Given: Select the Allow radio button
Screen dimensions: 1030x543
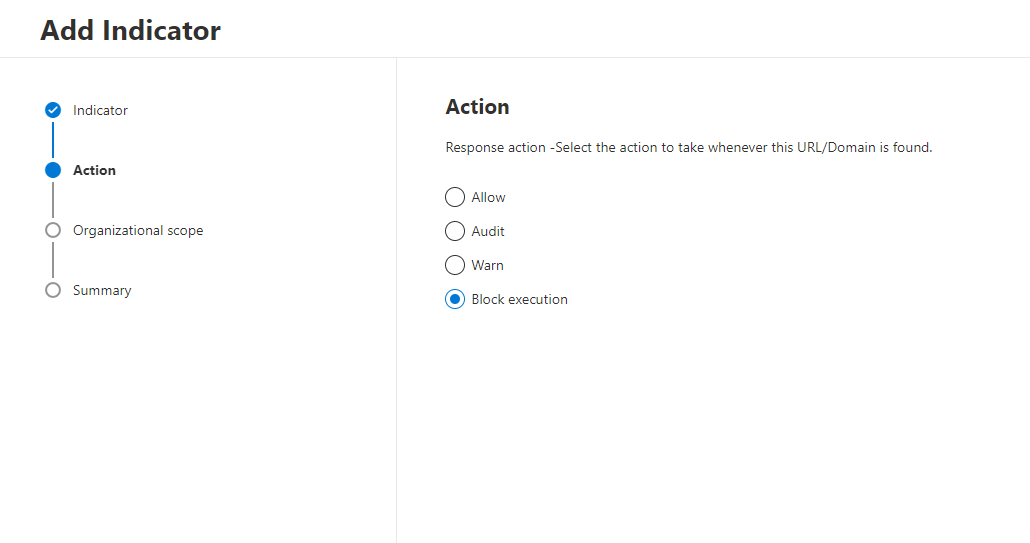Looking at the screenshot, I should pos(455,197).
